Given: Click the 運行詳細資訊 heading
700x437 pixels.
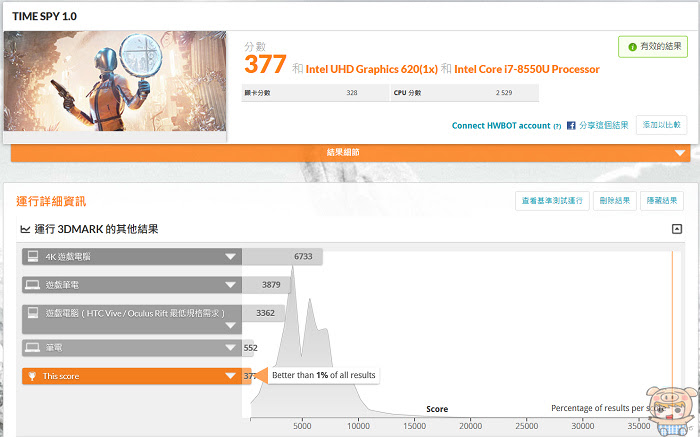Looking at the screenshot, I should 51,201.
